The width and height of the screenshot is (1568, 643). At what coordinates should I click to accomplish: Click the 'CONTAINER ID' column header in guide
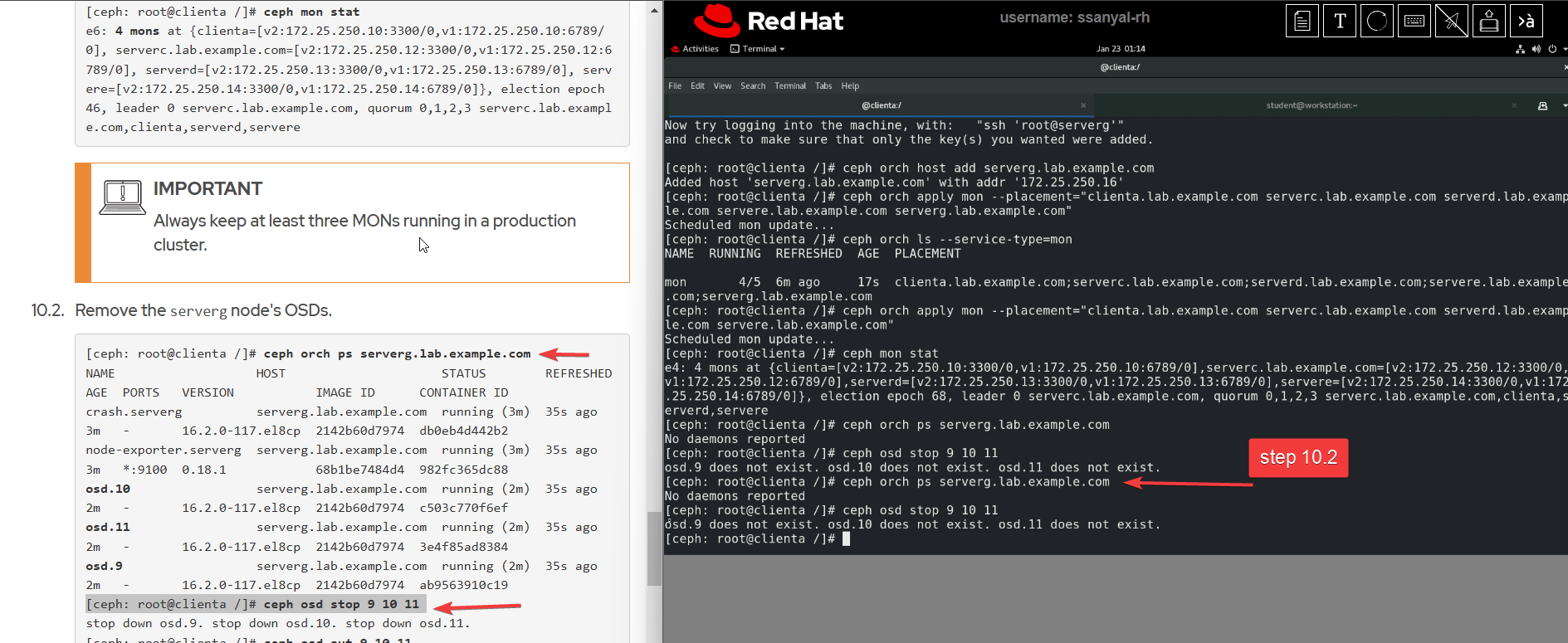[464, 393]
